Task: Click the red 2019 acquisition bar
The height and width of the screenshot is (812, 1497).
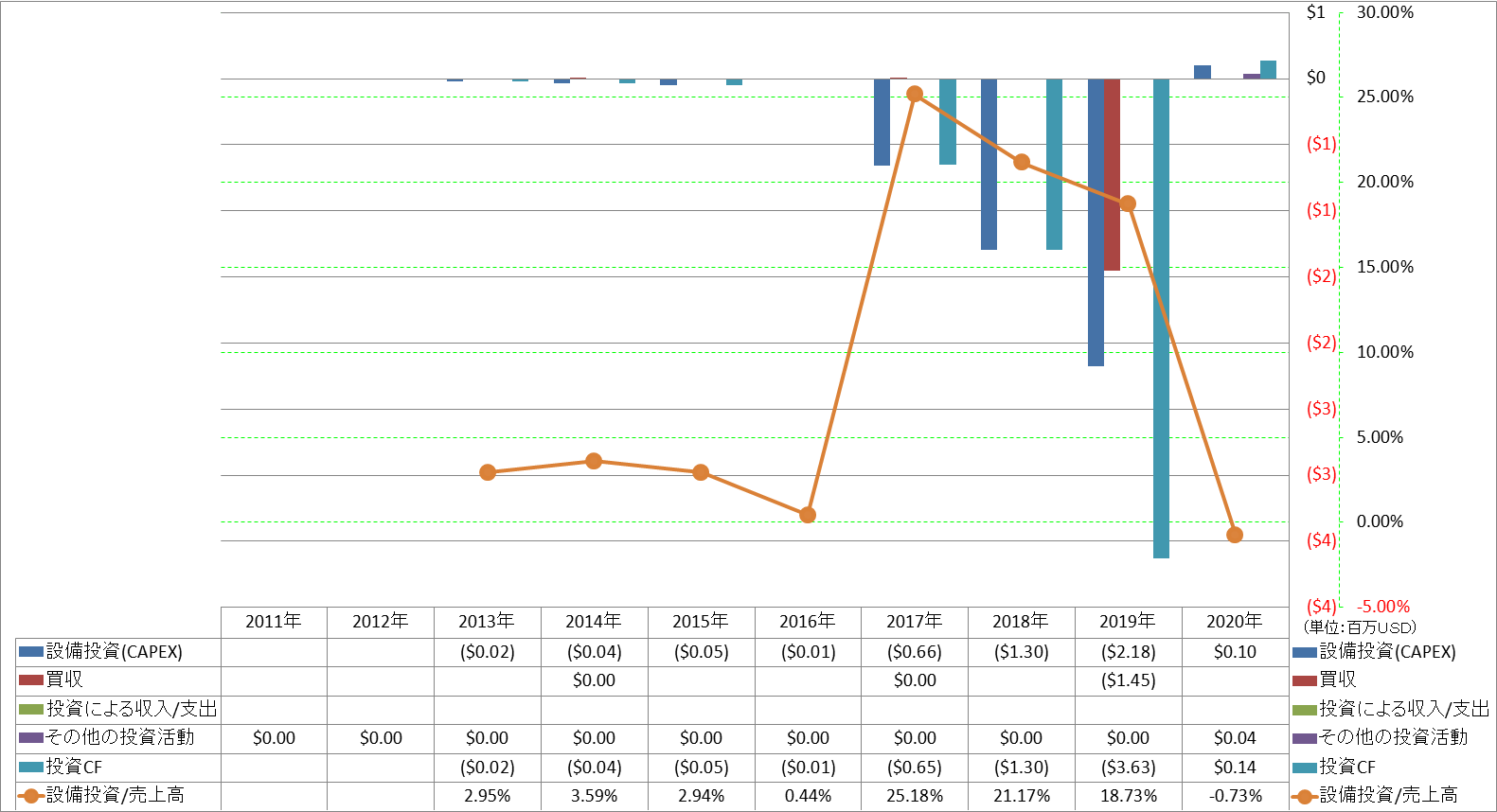Action: coord(1112,174)
